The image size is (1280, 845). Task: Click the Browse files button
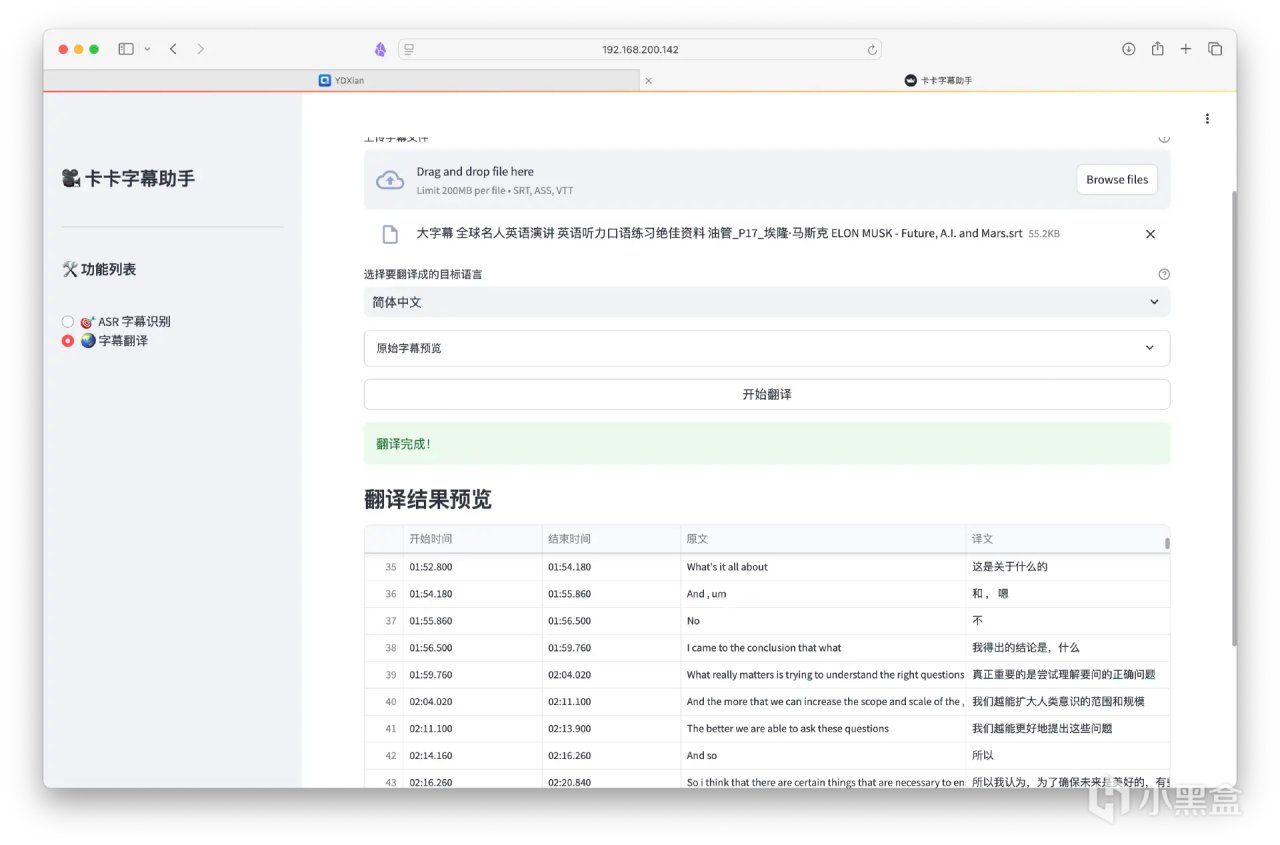click(x=1117, y=180)
